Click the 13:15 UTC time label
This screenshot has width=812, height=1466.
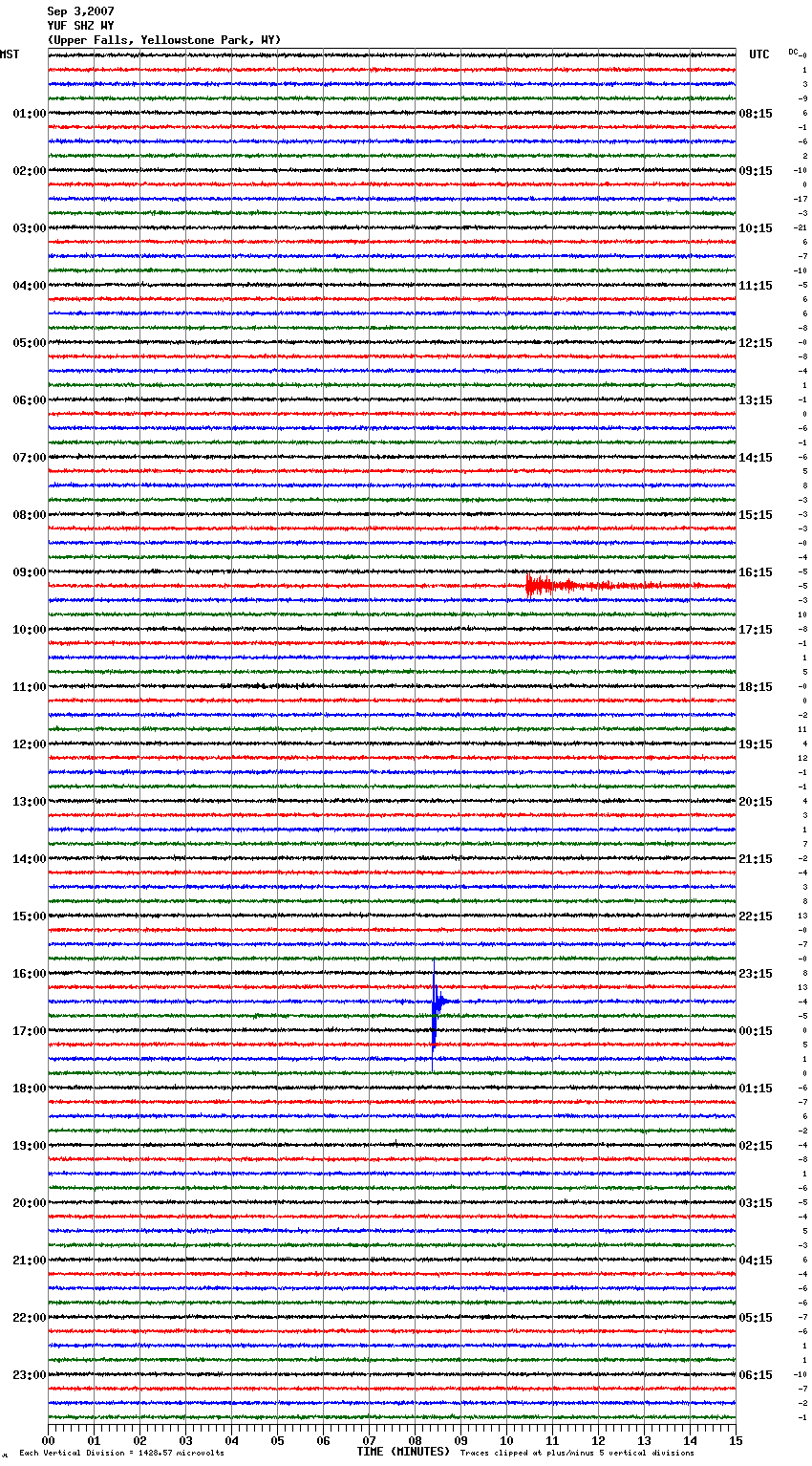(x=756, y=400)
